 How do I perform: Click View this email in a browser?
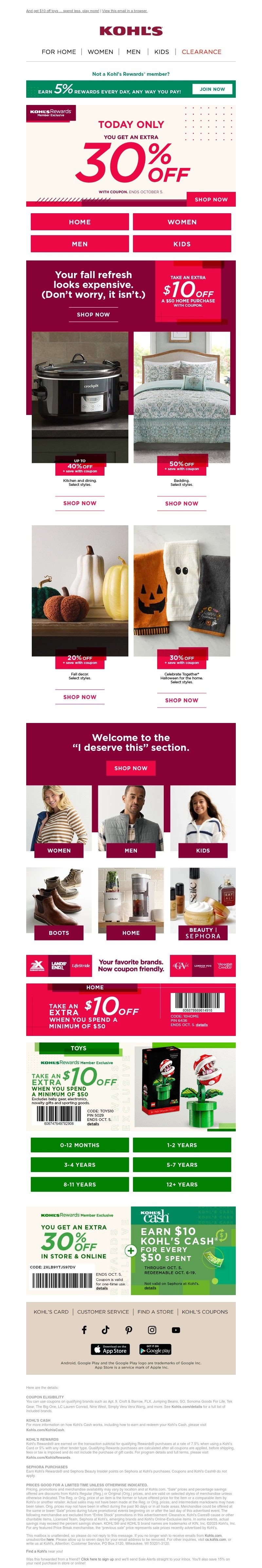click(x=125, y=11)
